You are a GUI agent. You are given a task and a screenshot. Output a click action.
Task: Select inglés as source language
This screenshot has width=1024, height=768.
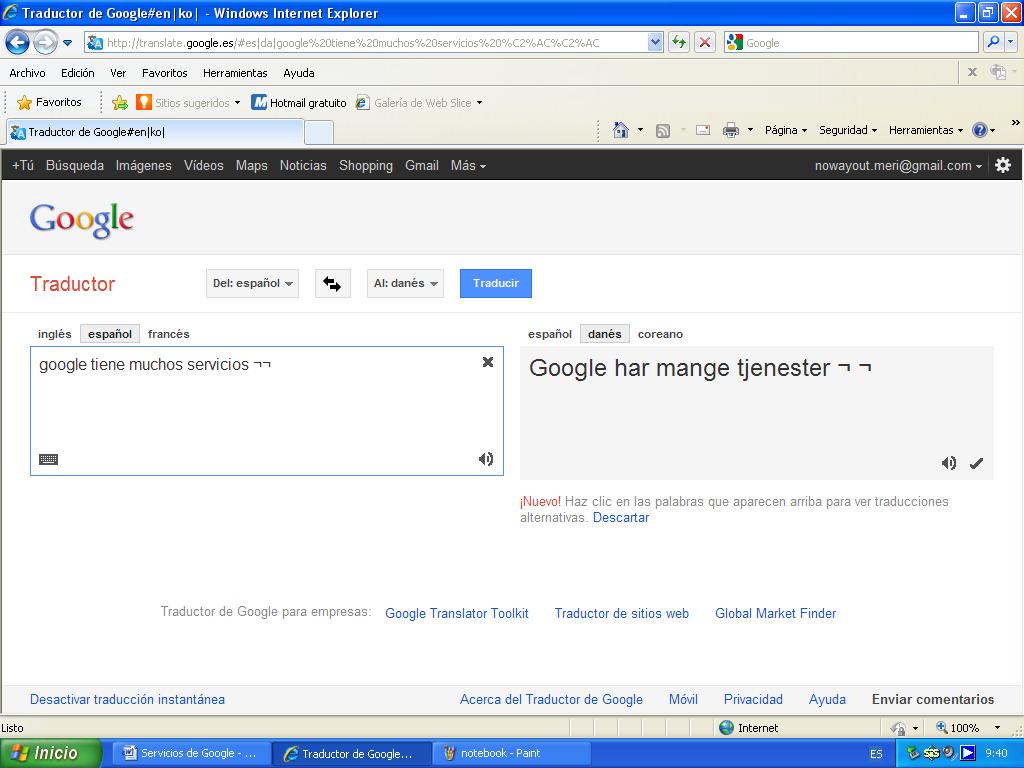pos(54,334)
